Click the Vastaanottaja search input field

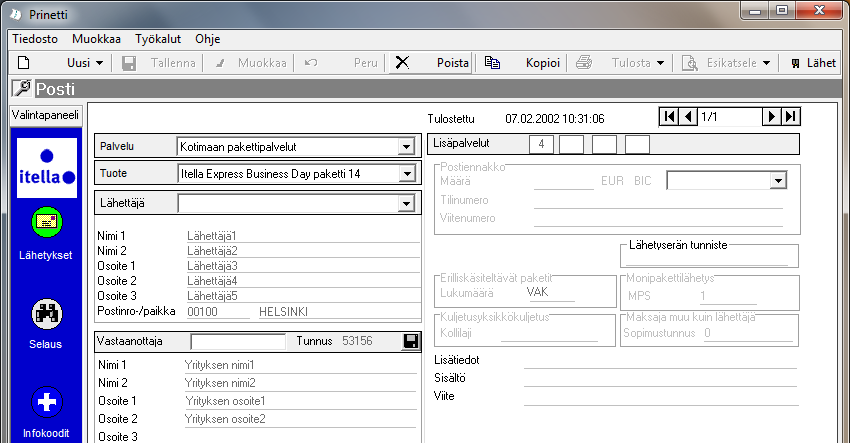point(238,342)
